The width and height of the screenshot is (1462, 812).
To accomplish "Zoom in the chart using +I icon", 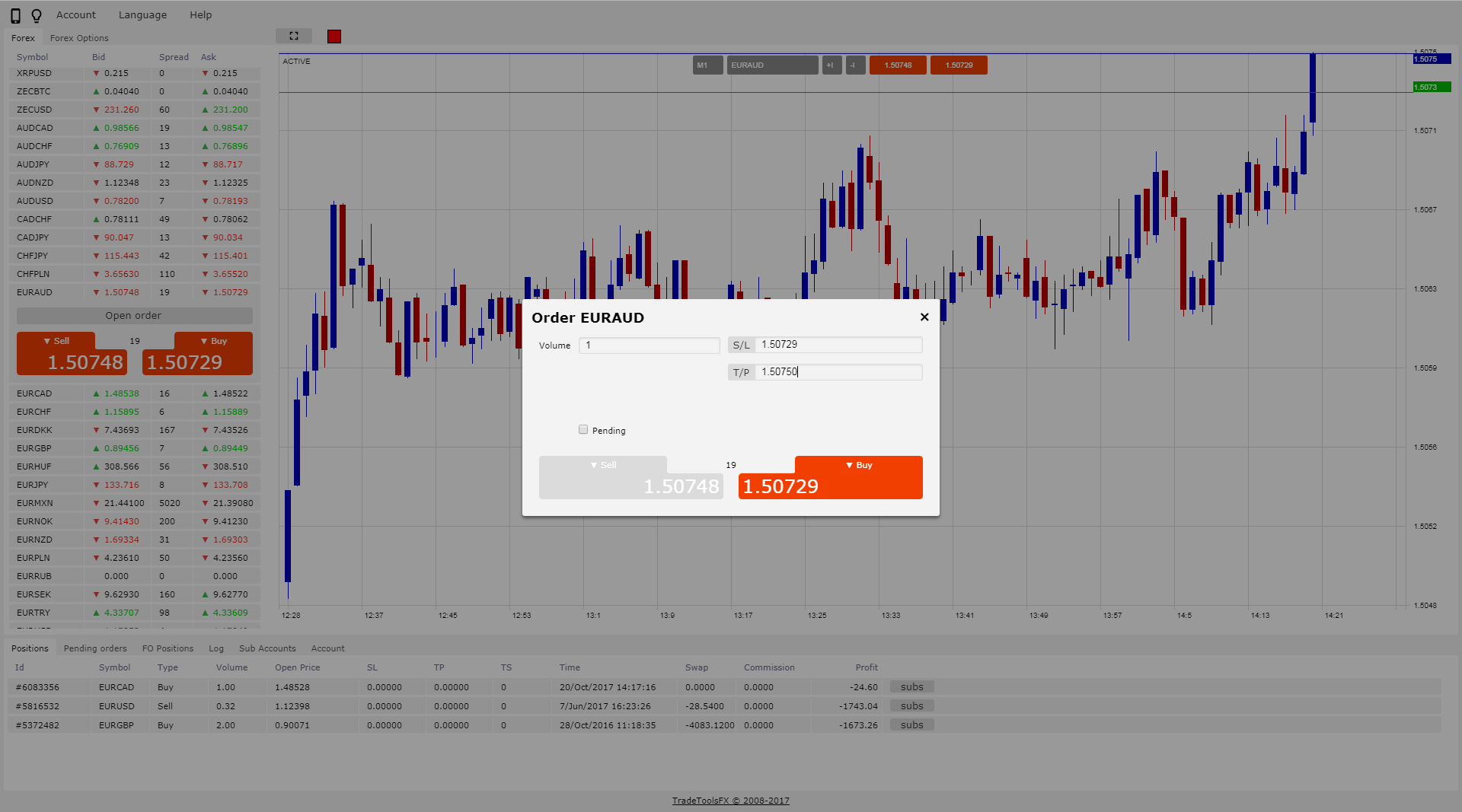I will (831, 65).
